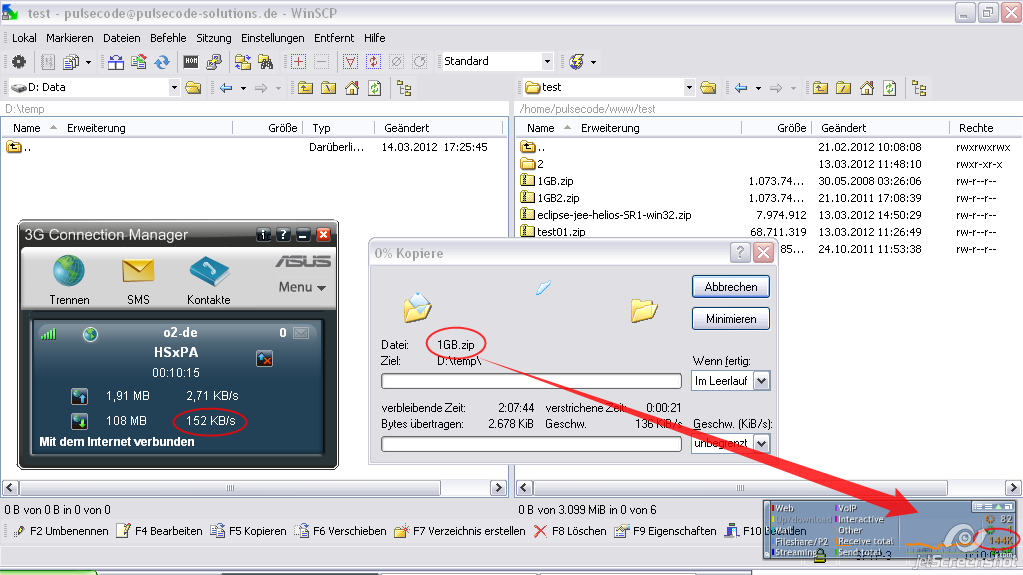Image resolution: width=1023 pixels, height=575 pixels.
Task: Click Minimieren in the copy dialog
Action: click(x=731, y=319)
